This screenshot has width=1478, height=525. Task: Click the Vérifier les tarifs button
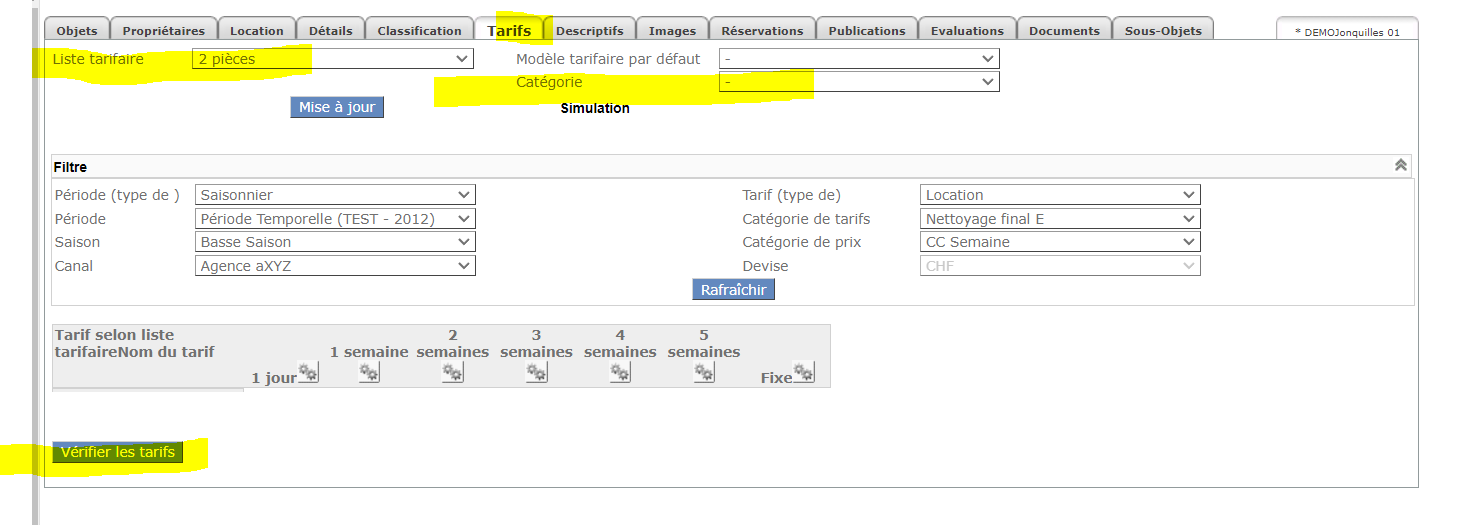(118, 452)
